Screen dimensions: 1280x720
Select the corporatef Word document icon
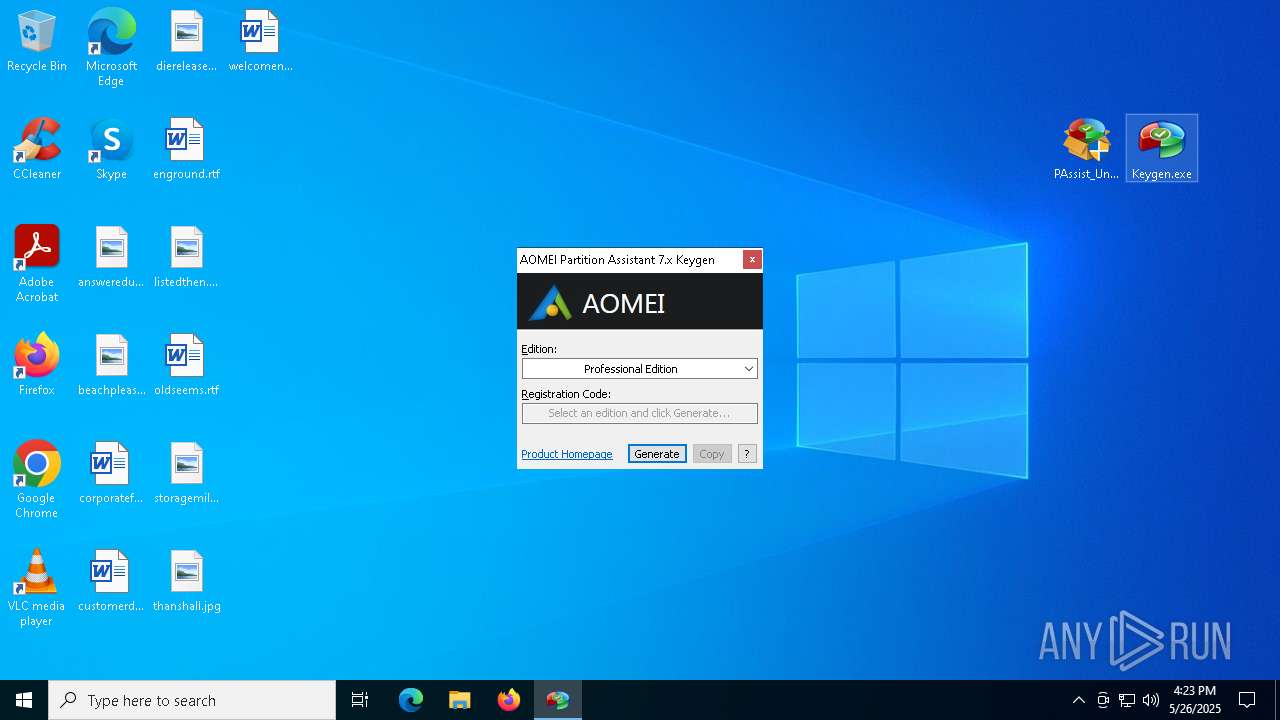[x=111, y=474]
